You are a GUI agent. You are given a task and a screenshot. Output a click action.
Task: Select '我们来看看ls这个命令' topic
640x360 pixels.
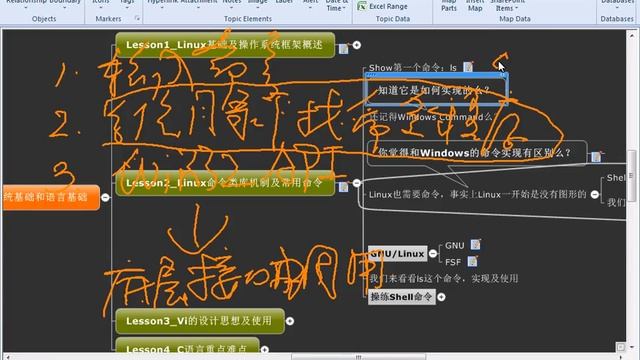coord(444,279)
